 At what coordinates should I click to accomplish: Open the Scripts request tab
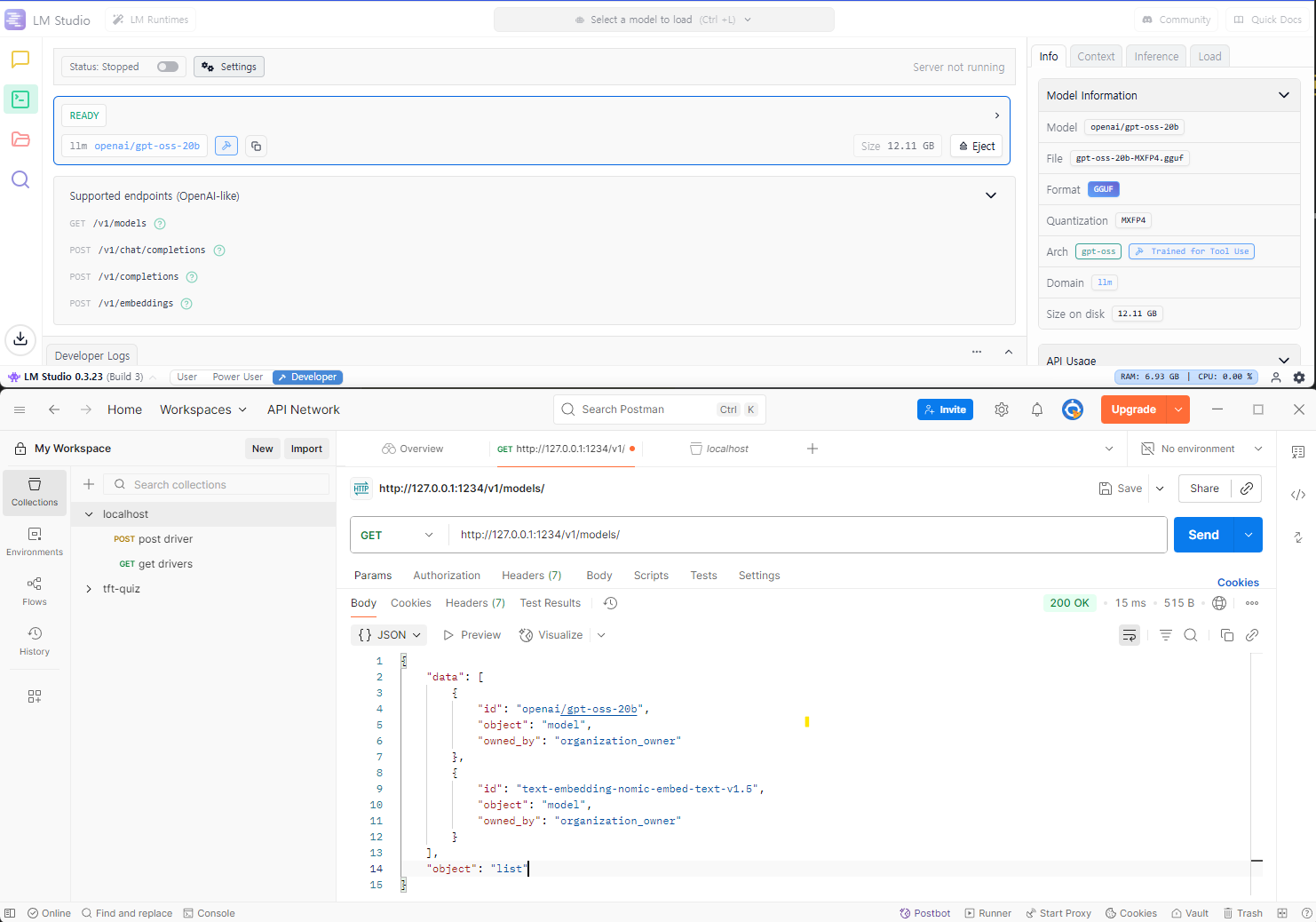click(x=651, y=576)
